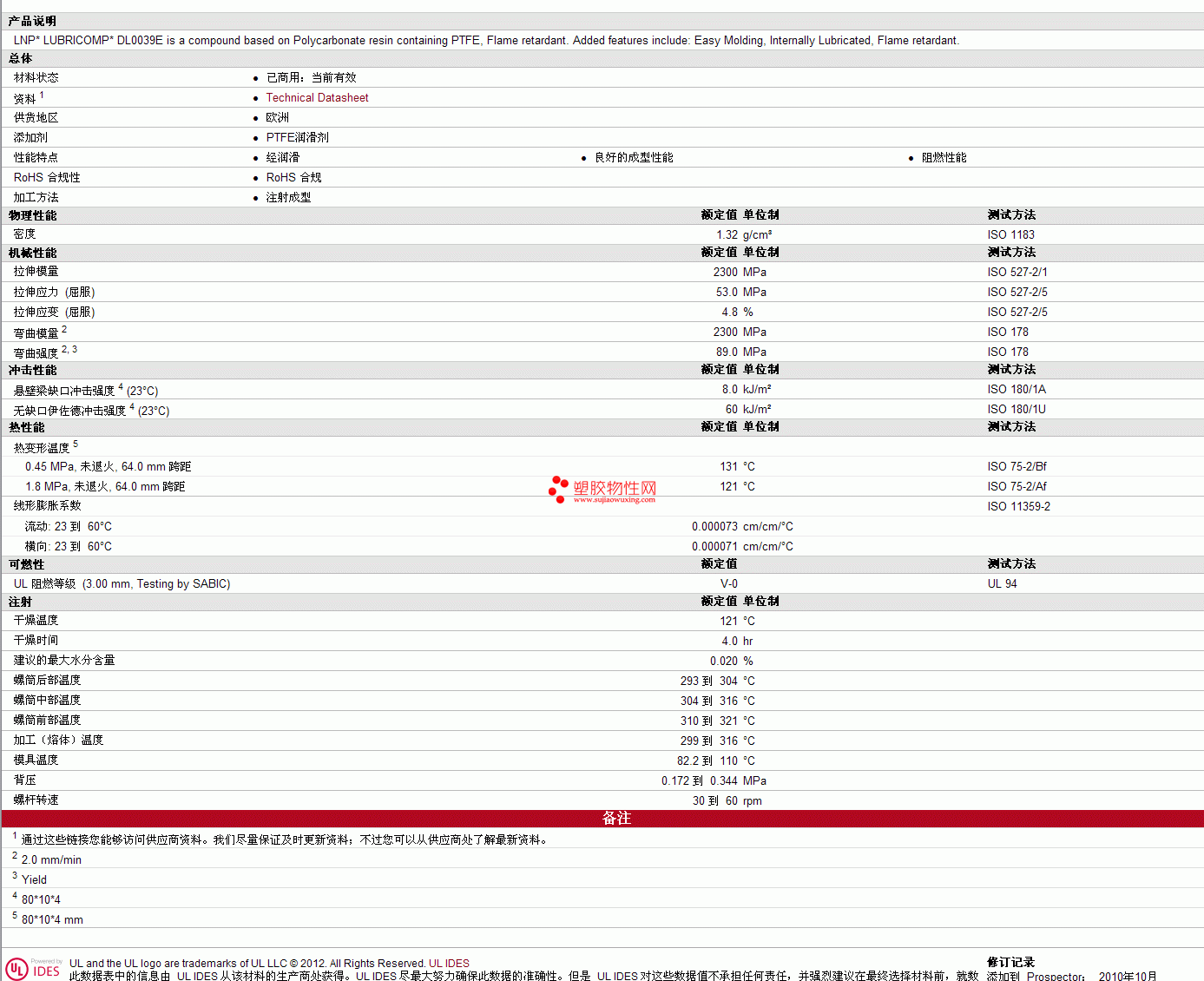The image size is (1204, 981).
Task: Select footnote 5 text 80*10*4 mm
Action: [52, 920]
